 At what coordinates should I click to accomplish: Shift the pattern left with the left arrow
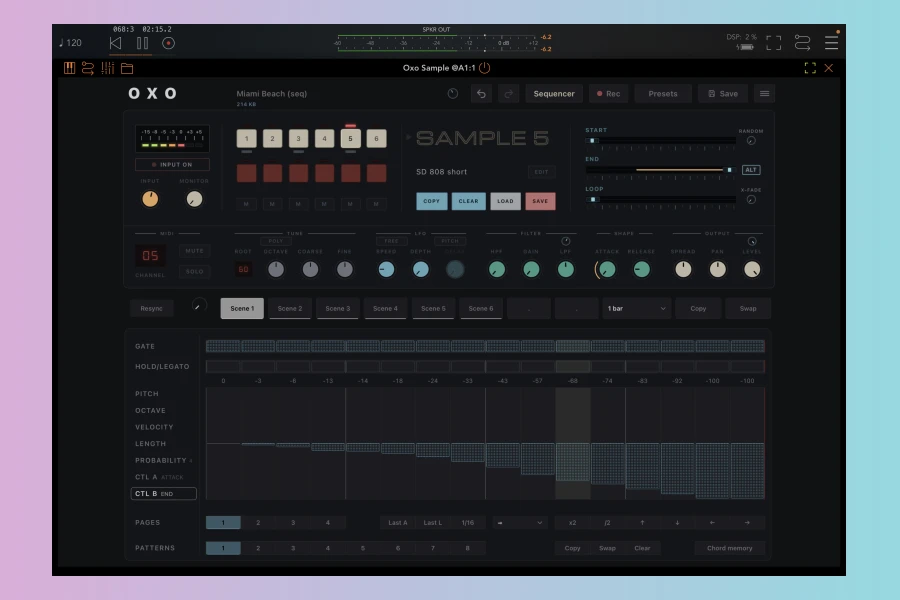712,522
